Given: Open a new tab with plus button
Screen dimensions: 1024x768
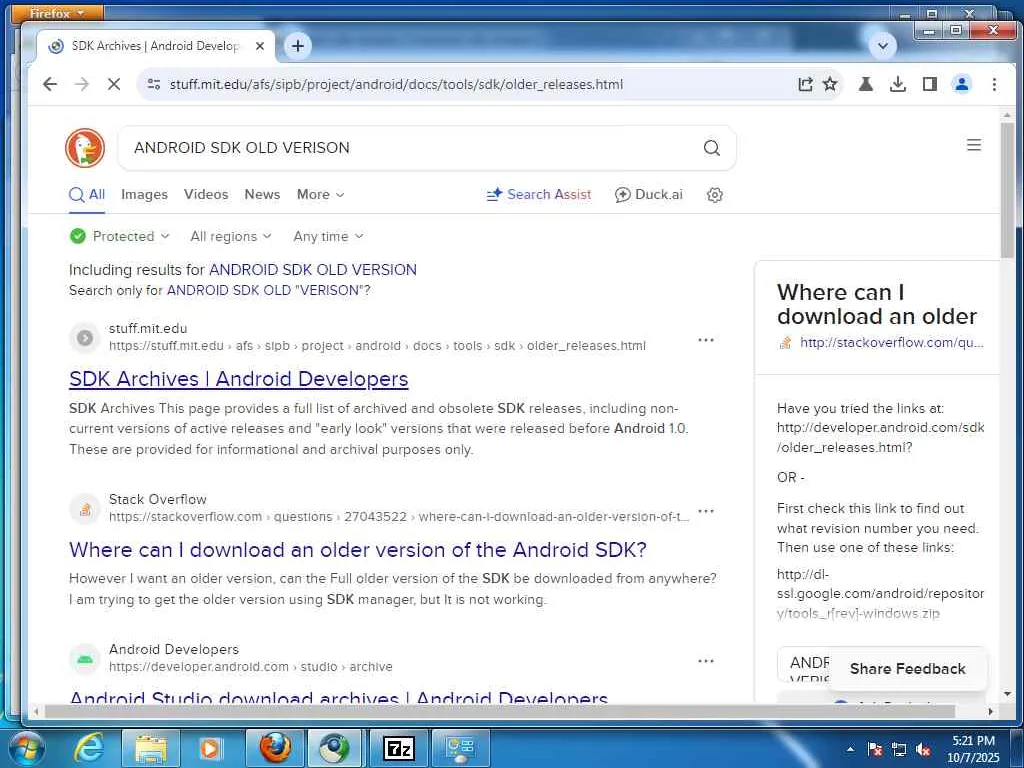Looking at the screenshot, I should [x=298, y=46].
